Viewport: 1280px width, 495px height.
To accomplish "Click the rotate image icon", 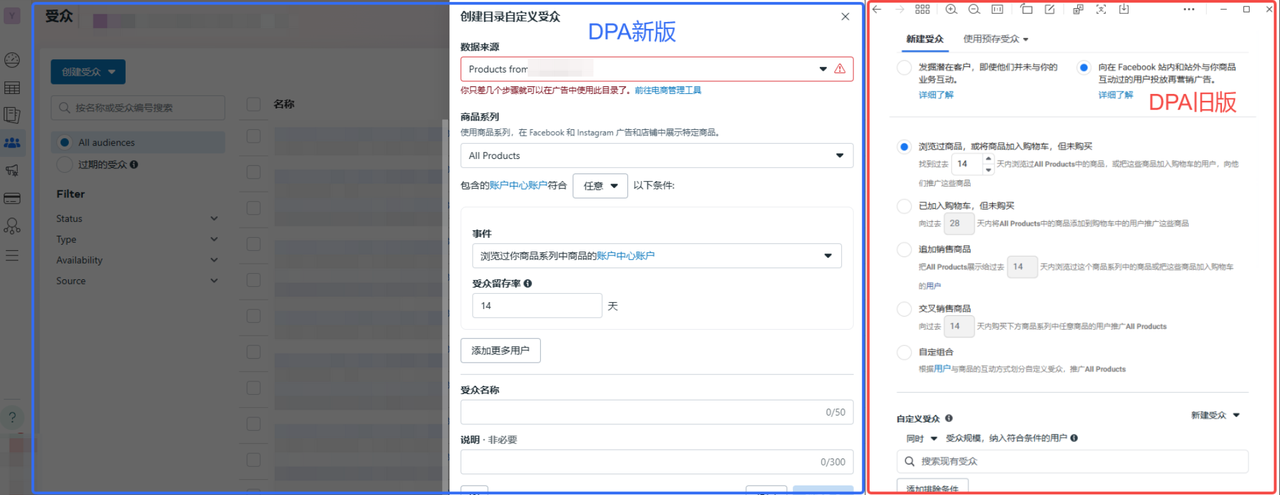I will [x=1026, y=9].
